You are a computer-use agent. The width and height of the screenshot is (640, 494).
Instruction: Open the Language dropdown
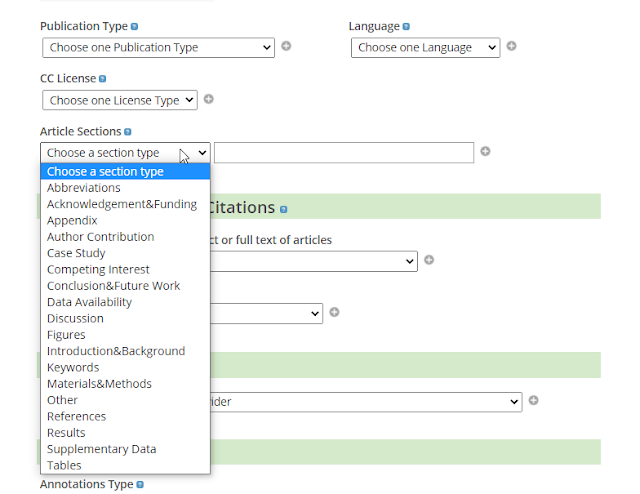425,48
